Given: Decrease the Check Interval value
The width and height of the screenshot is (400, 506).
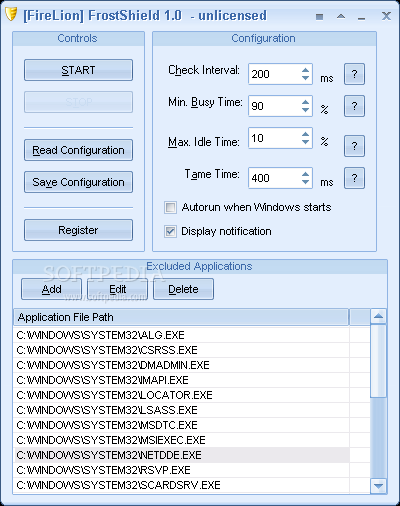Looking at the screenshot, I should [305, 78].
